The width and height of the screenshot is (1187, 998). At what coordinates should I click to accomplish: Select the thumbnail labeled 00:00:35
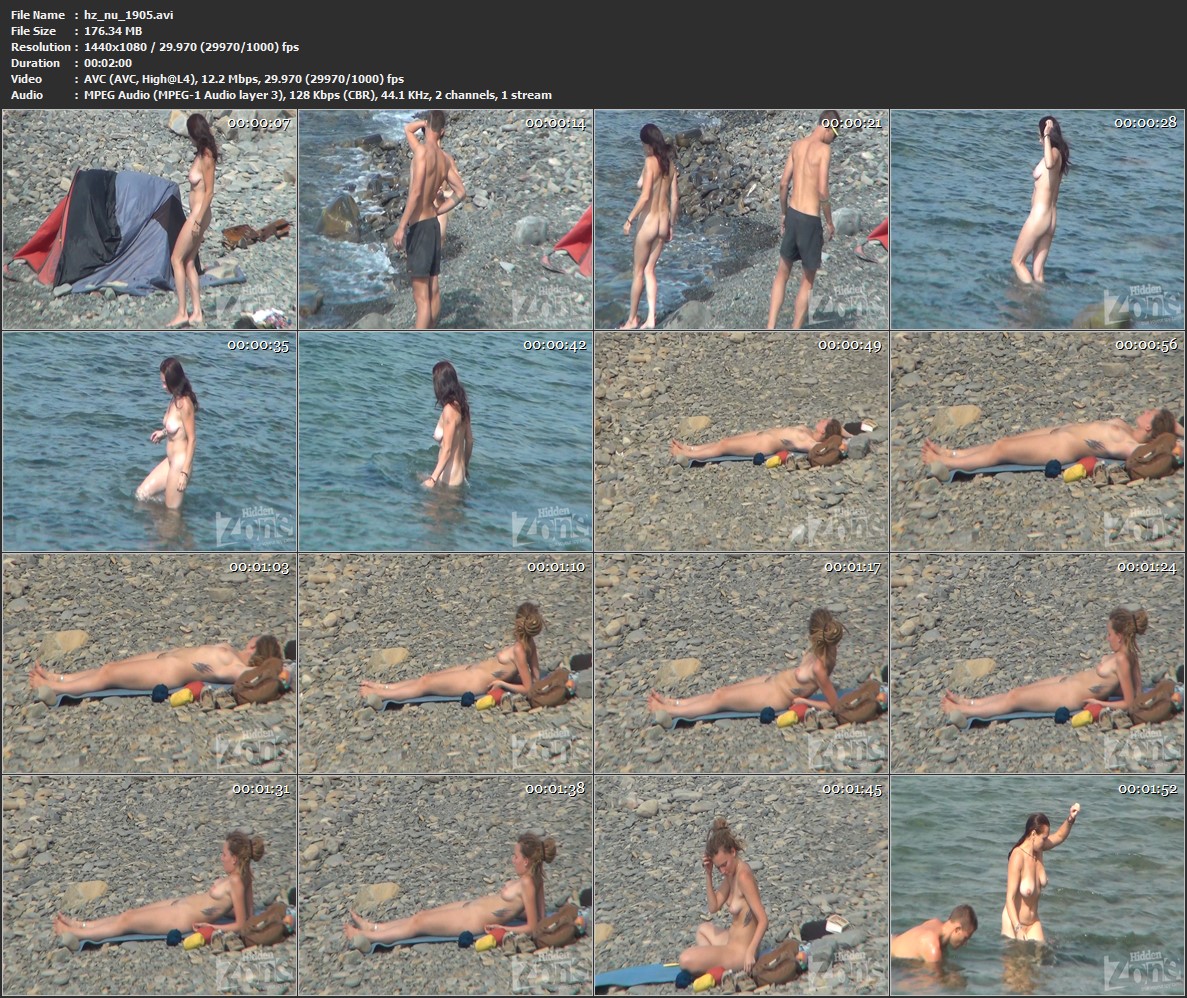150,442
